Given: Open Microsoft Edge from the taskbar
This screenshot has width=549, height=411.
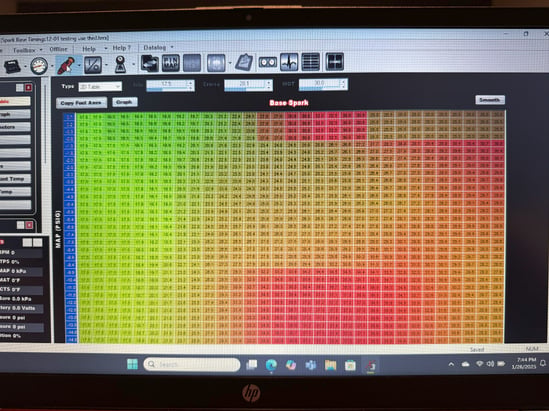Looking at the screenshot, I should point(271,365).
